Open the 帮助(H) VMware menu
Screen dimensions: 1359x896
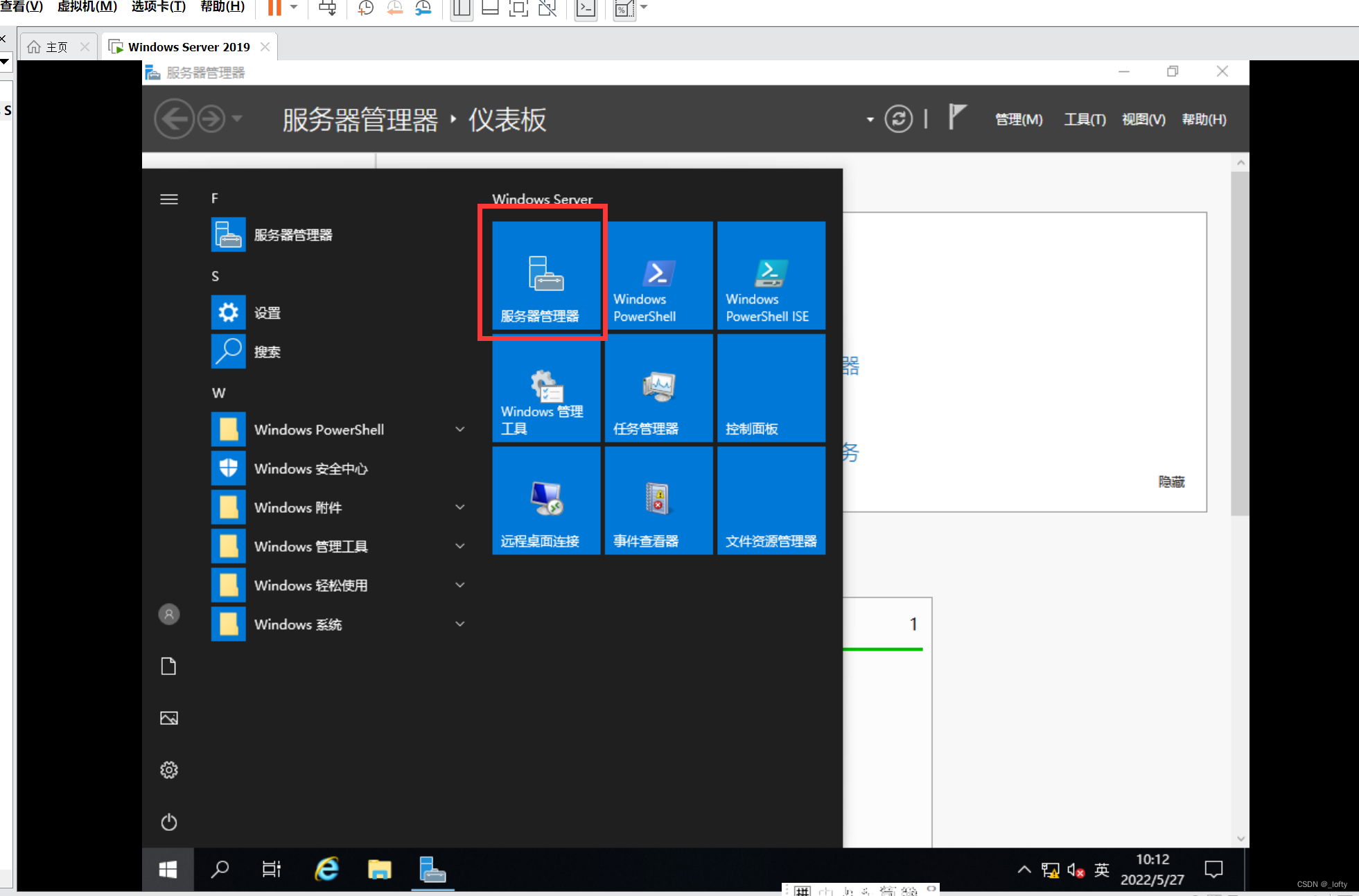[x=222, y=7]
